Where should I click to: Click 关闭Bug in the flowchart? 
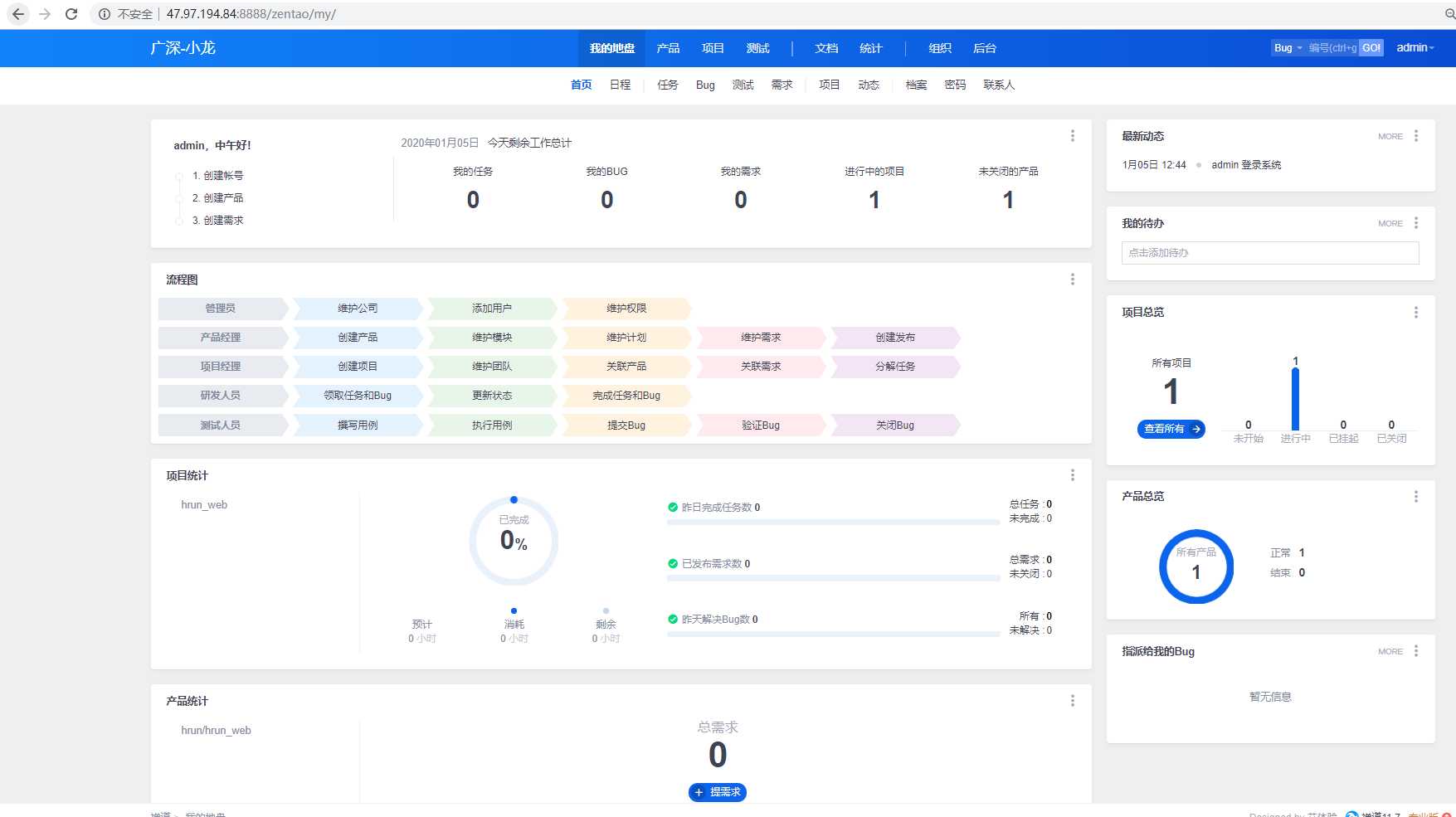point(895,425)
